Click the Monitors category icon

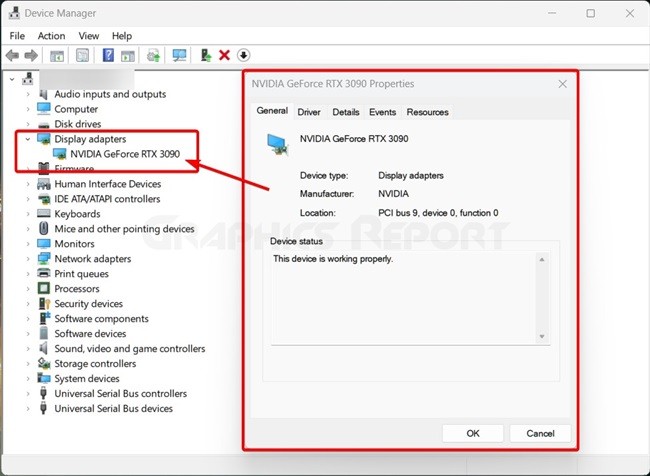point(44,243)
